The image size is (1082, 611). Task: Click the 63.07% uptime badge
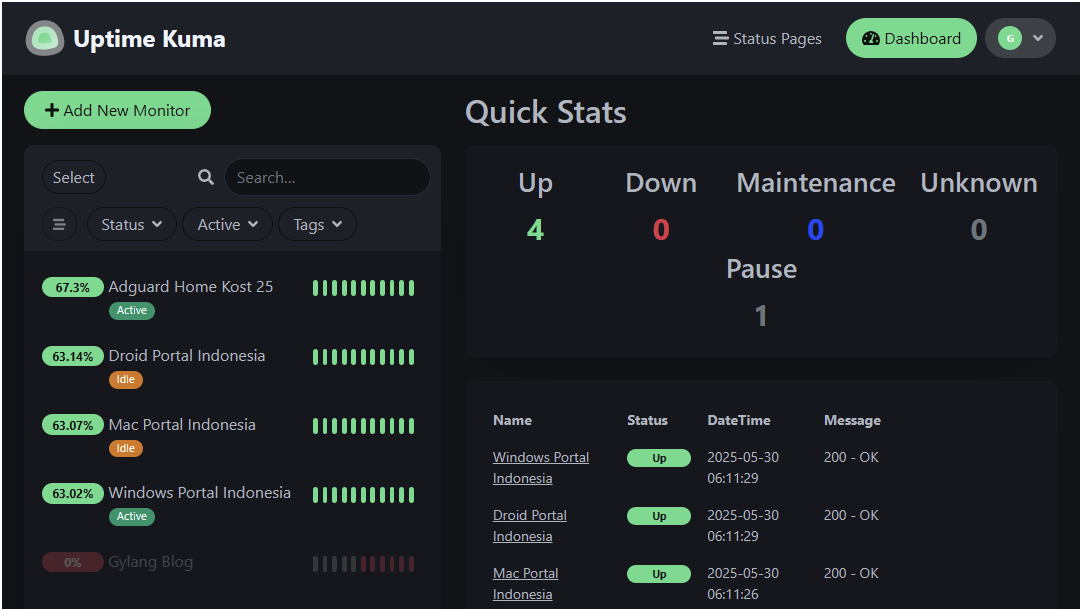[72, 425]
